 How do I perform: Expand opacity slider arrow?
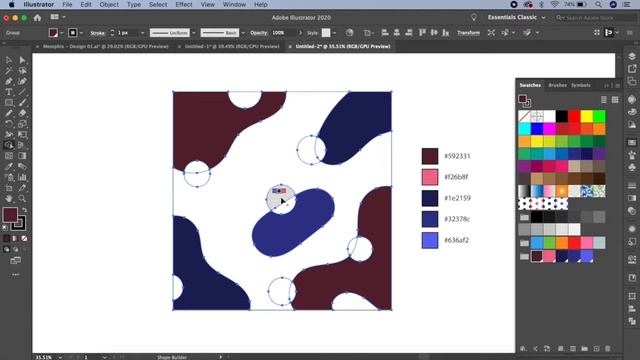click(301, 33)
